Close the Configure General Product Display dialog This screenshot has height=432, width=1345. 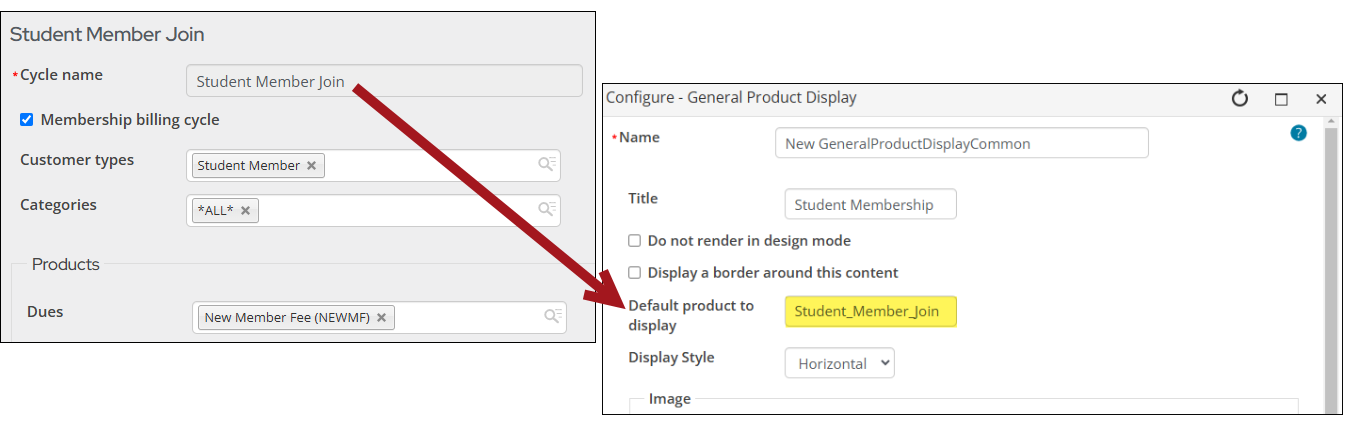coord(1321,99)
